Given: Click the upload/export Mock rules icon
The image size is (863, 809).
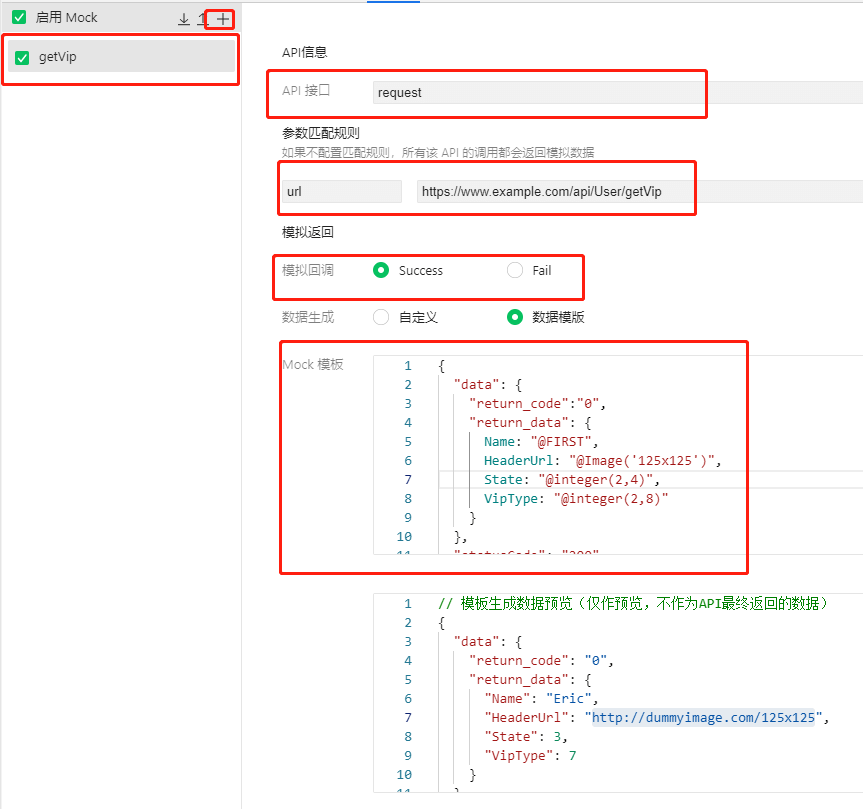Looking at the screenshot, I should point(201,19).
